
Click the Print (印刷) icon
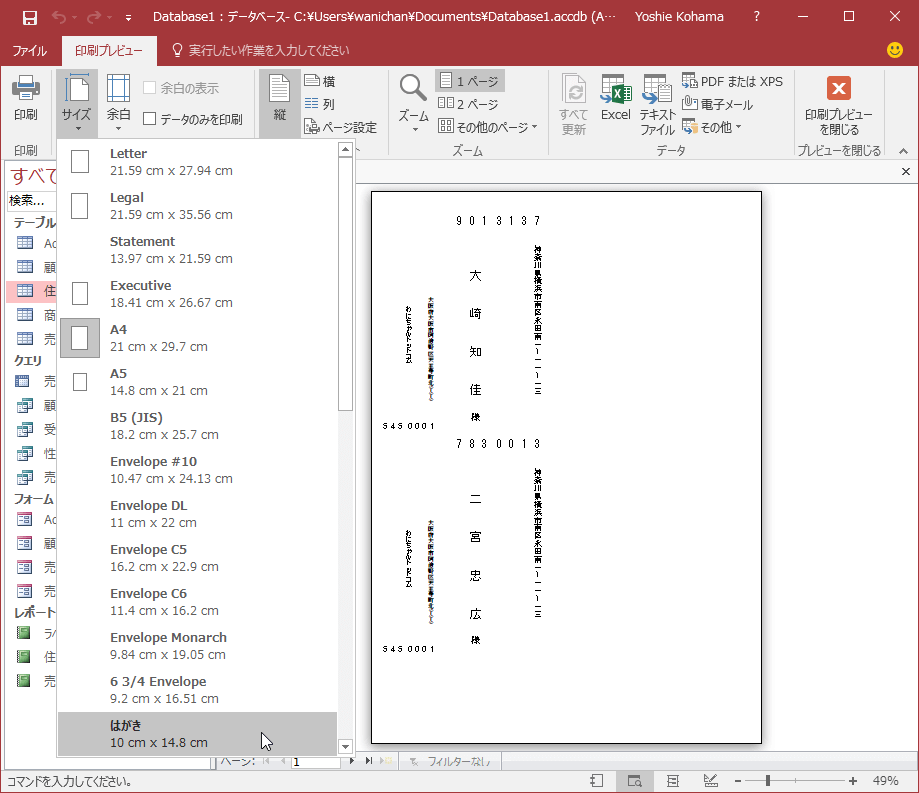26,98
